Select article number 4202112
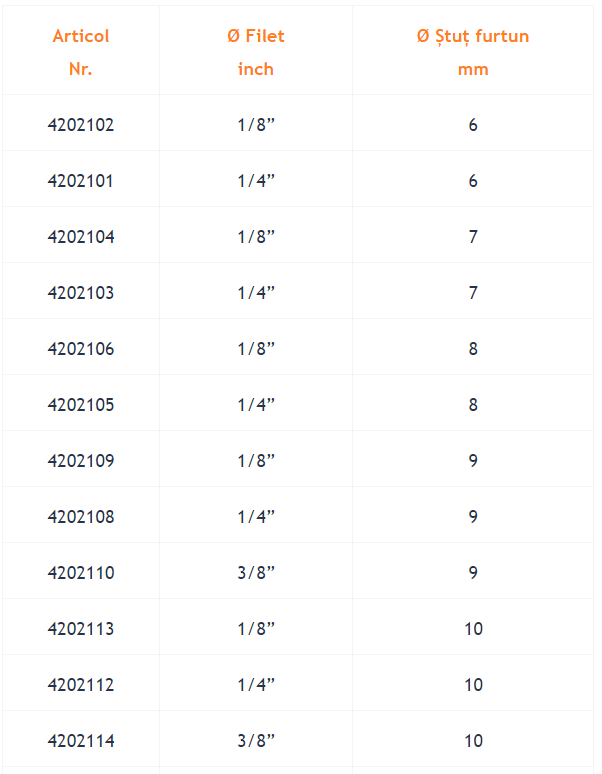The width and height of the screenshot is (602, 774). tap(81, 685)
